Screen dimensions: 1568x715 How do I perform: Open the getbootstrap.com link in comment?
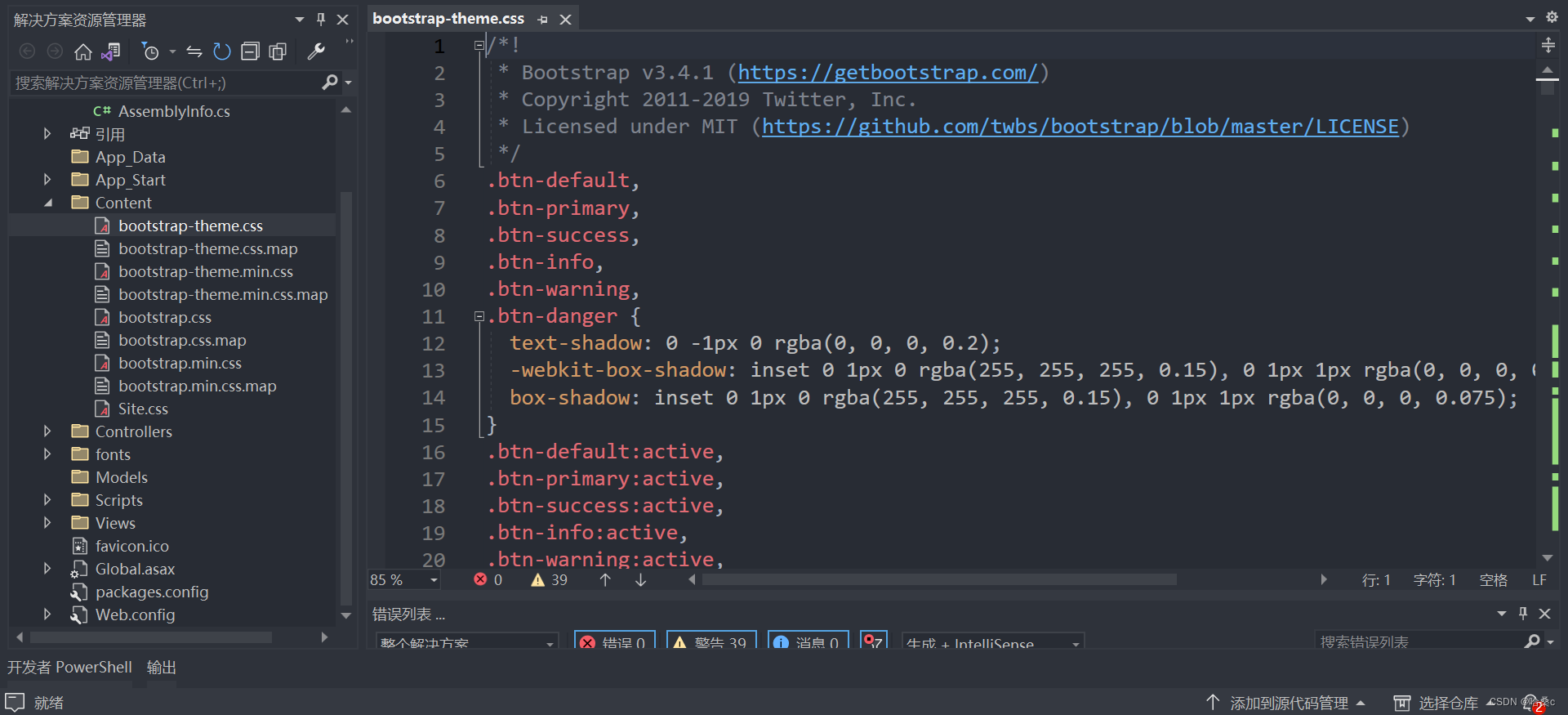888,73
